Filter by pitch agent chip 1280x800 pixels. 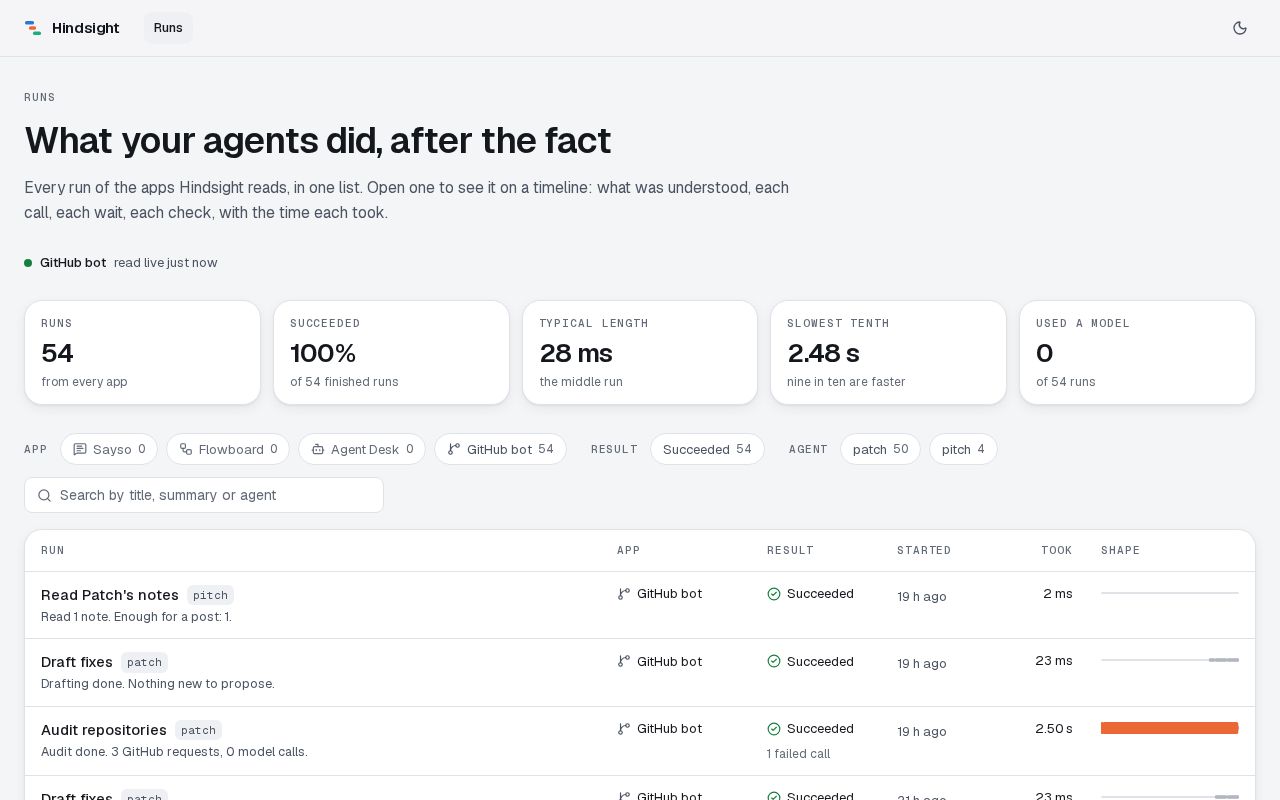click(x=963, y=449)
